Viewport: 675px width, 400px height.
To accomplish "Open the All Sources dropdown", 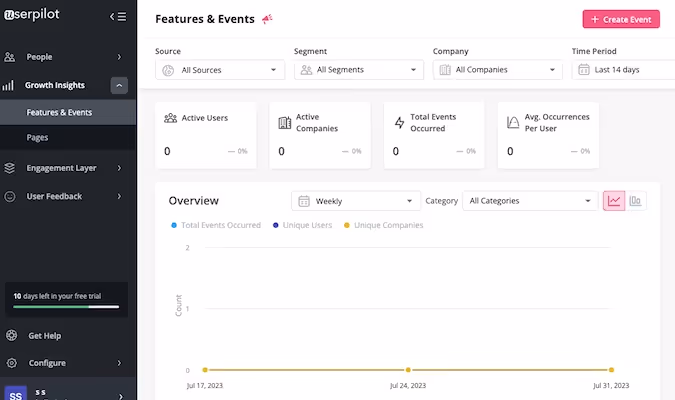I will pyautogui.click(x=220, y=70).
